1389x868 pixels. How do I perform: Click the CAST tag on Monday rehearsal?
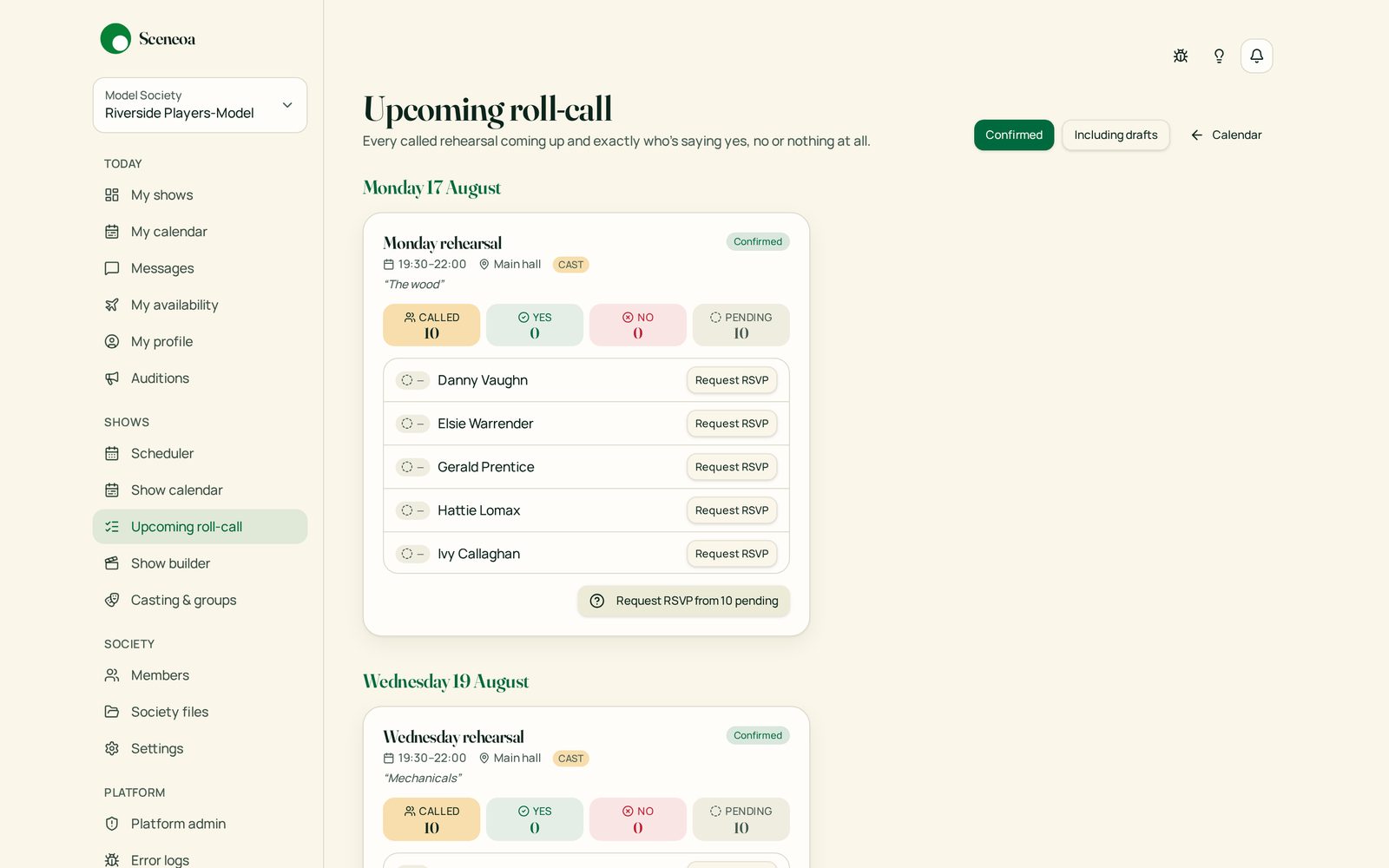click(571, 265)
